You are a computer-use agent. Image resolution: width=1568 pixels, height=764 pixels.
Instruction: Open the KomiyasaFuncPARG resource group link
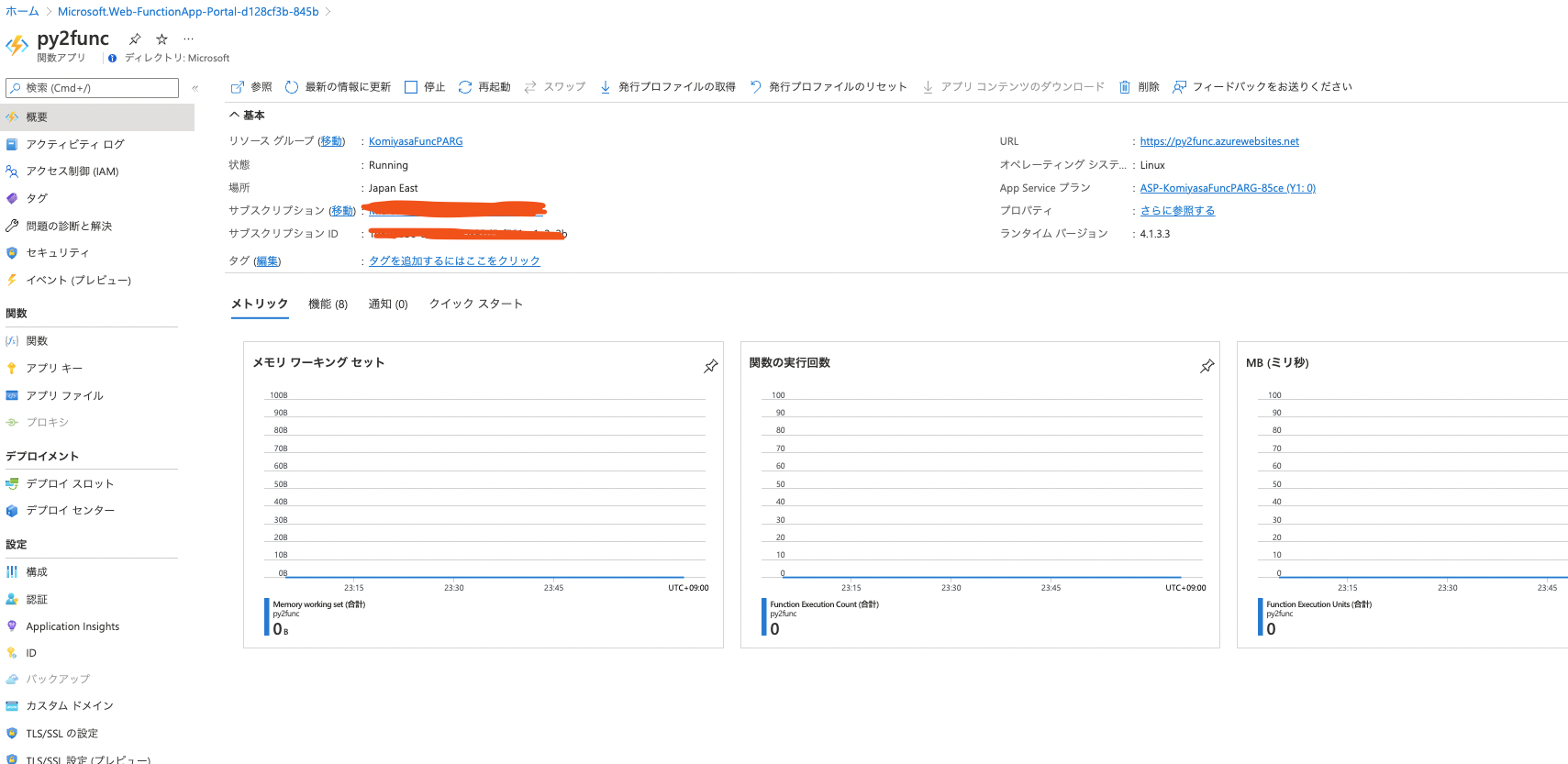416,141
